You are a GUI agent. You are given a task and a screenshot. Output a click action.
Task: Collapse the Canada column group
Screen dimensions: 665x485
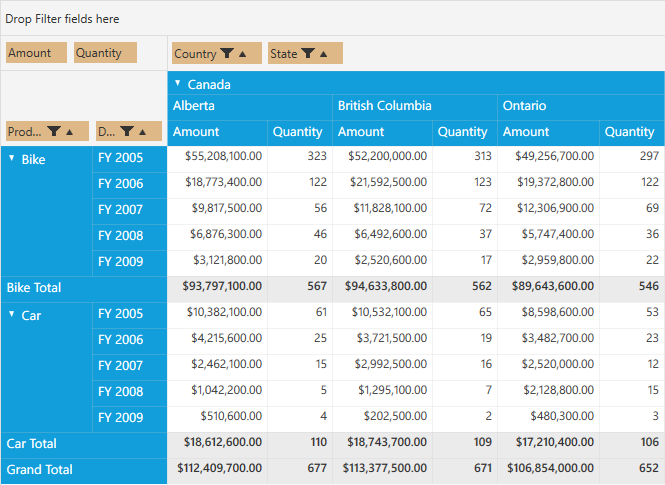[x=178, y=84]
